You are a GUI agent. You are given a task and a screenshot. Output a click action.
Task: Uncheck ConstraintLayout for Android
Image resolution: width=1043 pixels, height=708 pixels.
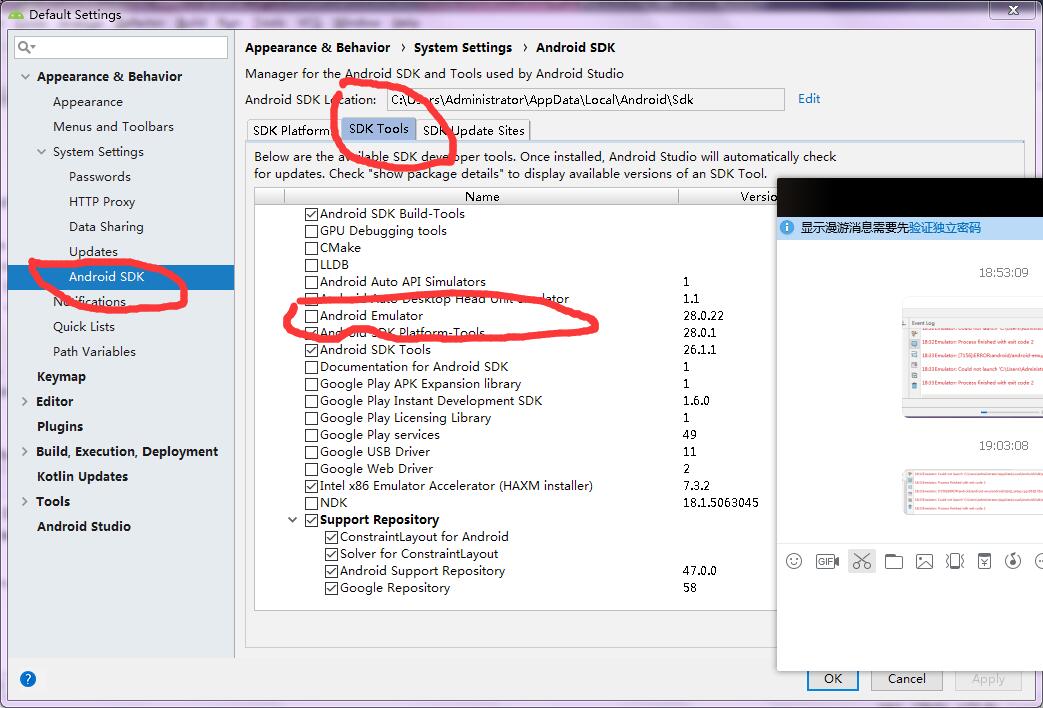[x=331, y=537]
